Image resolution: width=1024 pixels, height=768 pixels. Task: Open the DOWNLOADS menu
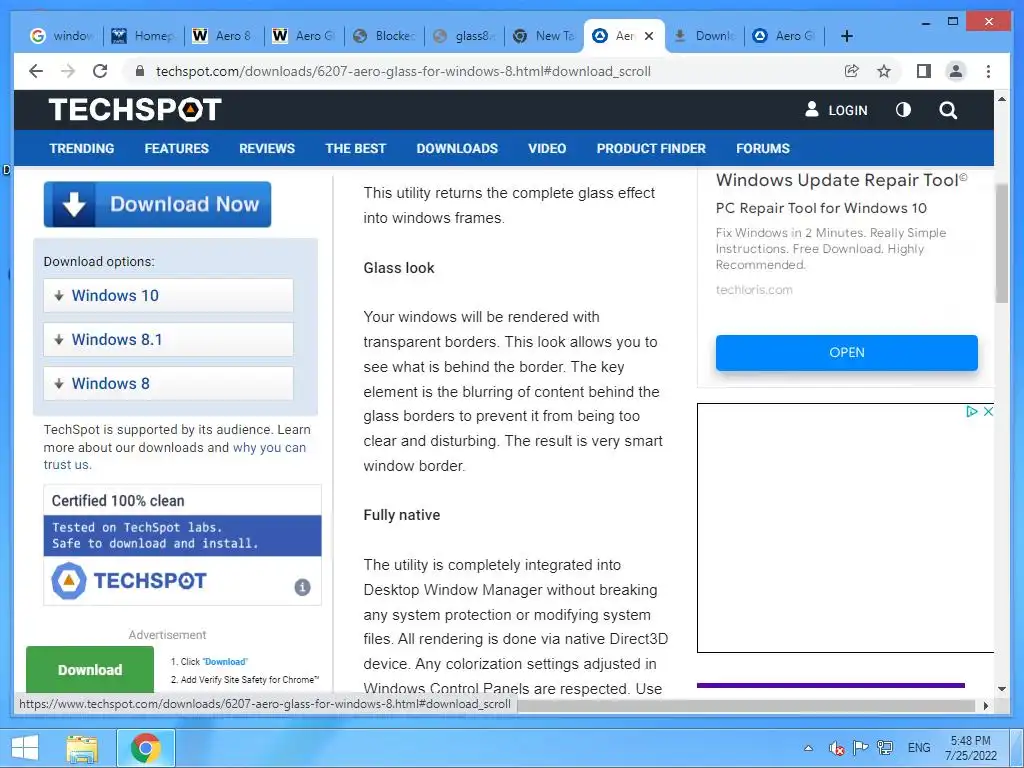pos(457,148)
